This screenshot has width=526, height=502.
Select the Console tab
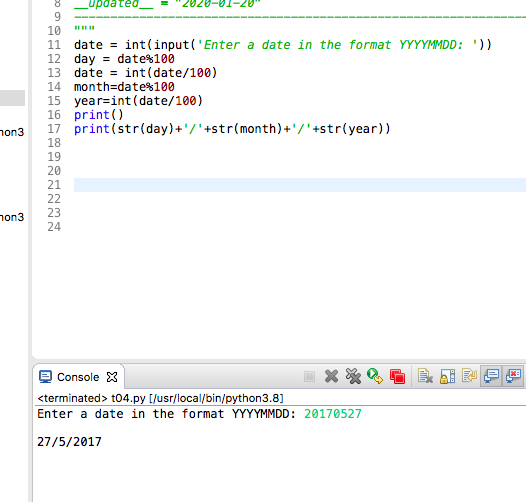point(78,377)
